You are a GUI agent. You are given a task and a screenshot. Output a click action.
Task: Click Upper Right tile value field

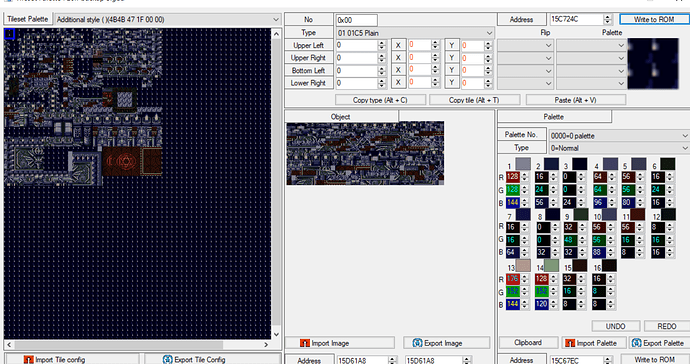356,58
